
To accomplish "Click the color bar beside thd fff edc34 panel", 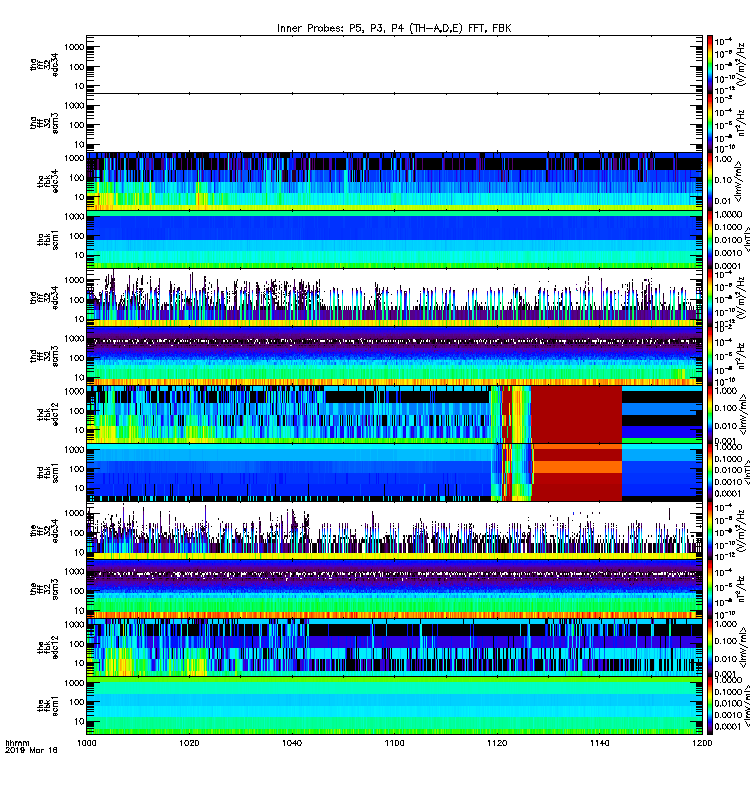I will [710, 297].
